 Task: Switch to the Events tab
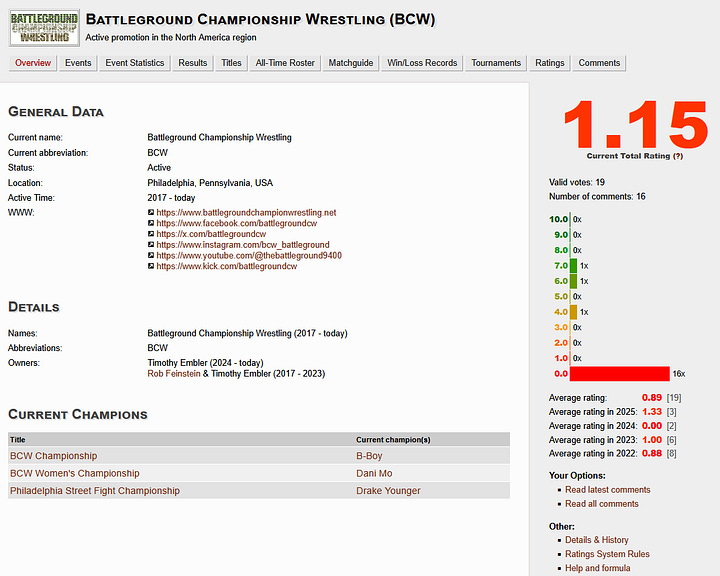(78, 63)
